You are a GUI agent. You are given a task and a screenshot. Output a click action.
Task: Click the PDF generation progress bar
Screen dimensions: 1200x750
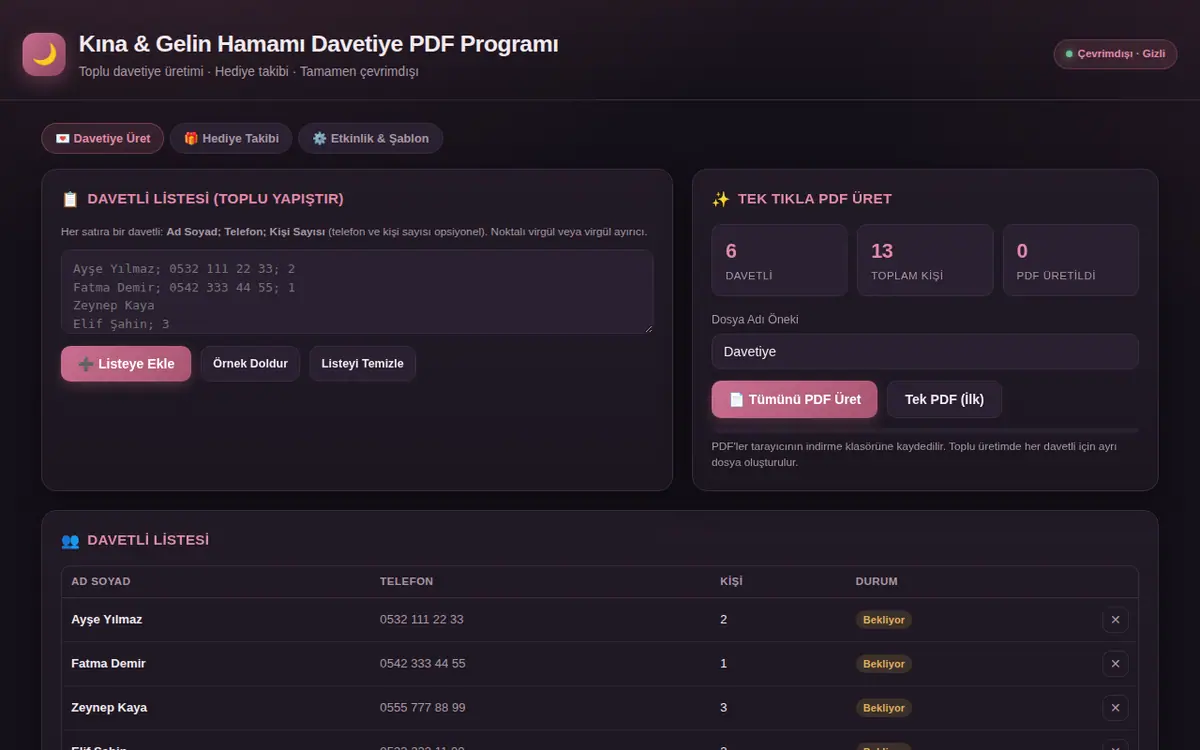pos(925,429)
